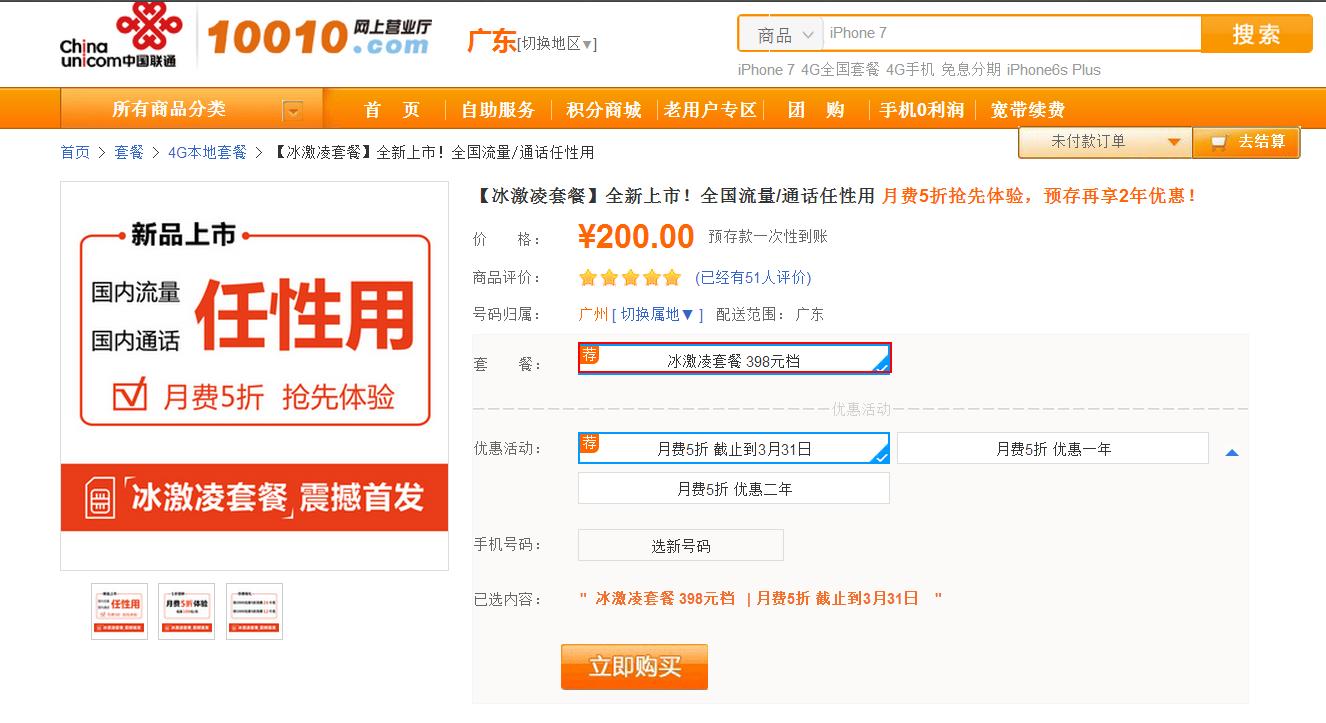Open the 积分商城 menu item

[603, 110]
